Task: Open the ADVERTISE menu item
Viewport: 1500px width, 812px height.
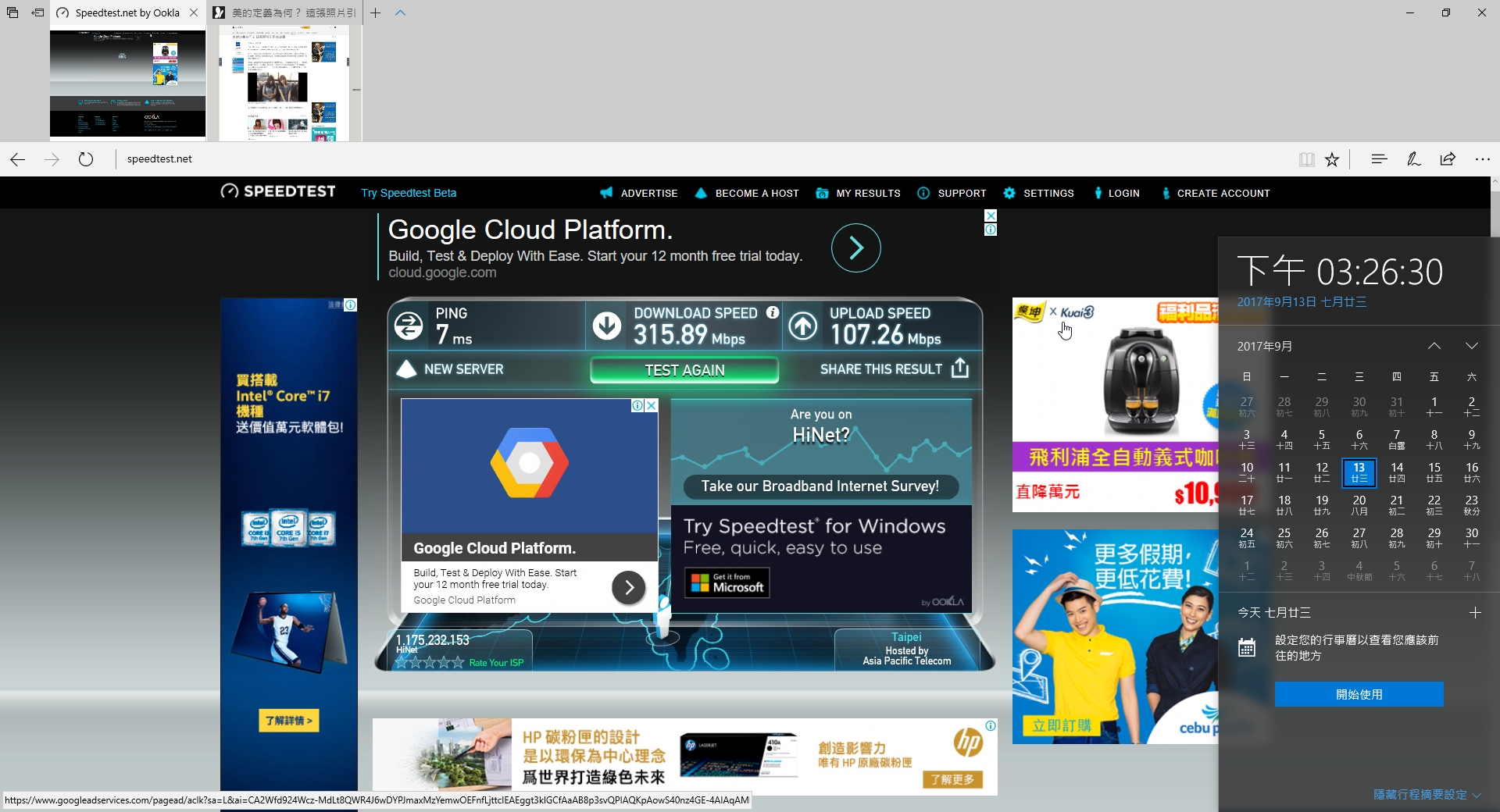Action: (639, 193)
